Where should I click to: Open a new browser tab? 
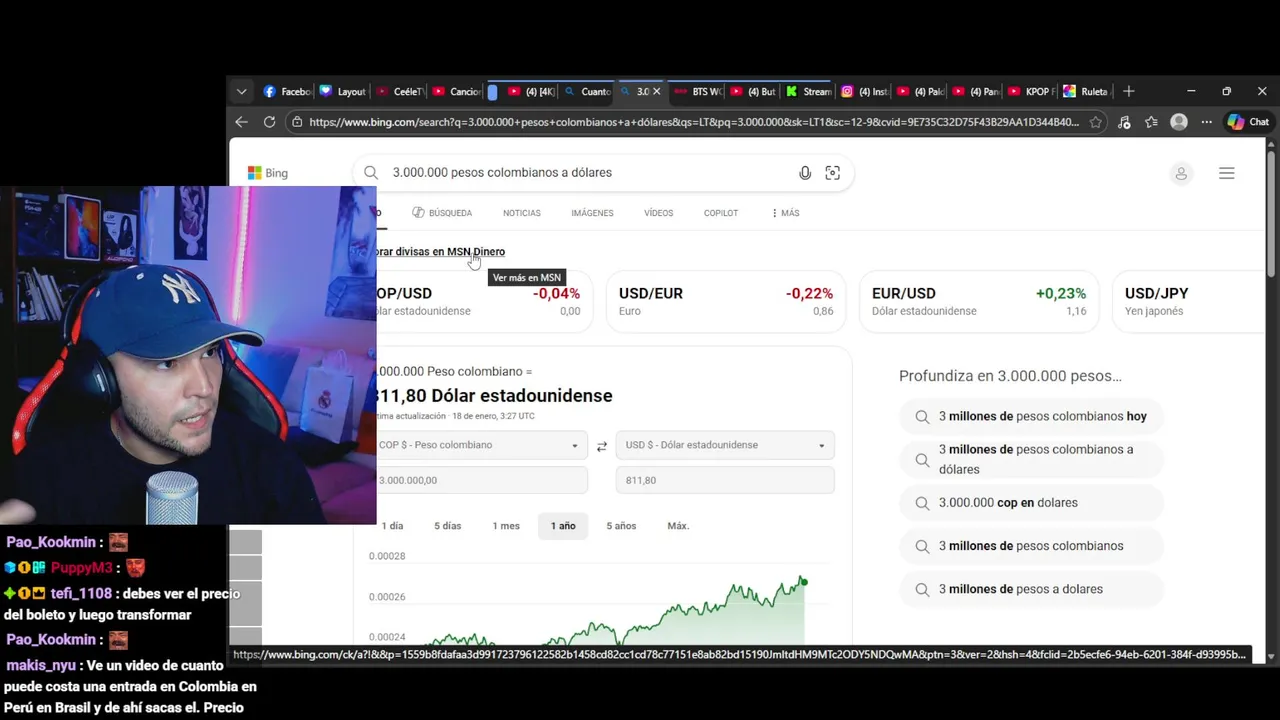pyautogui.click(x=1129, y=91)
